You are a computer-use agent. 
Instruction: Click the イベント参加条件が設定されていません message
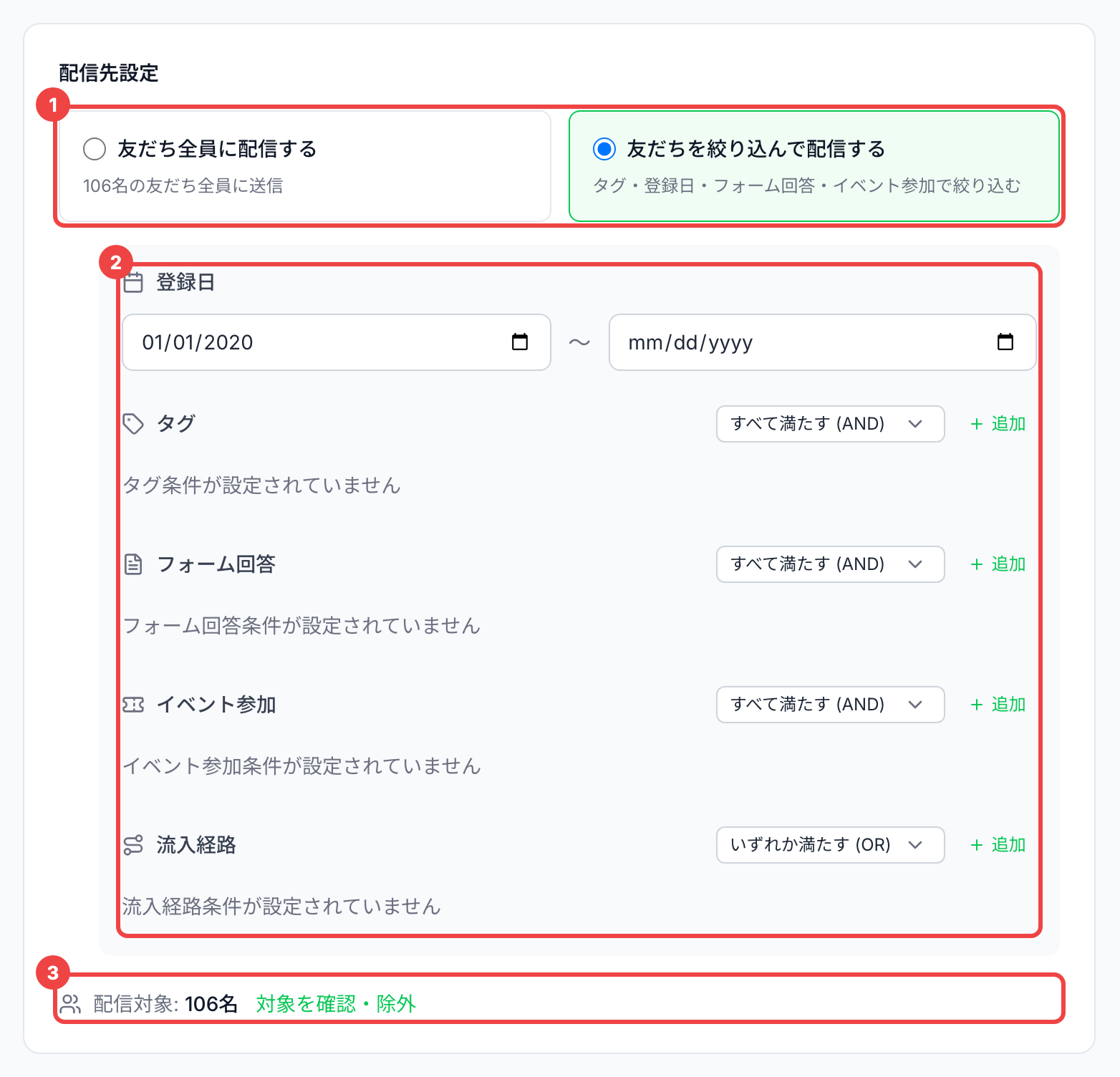301,766
